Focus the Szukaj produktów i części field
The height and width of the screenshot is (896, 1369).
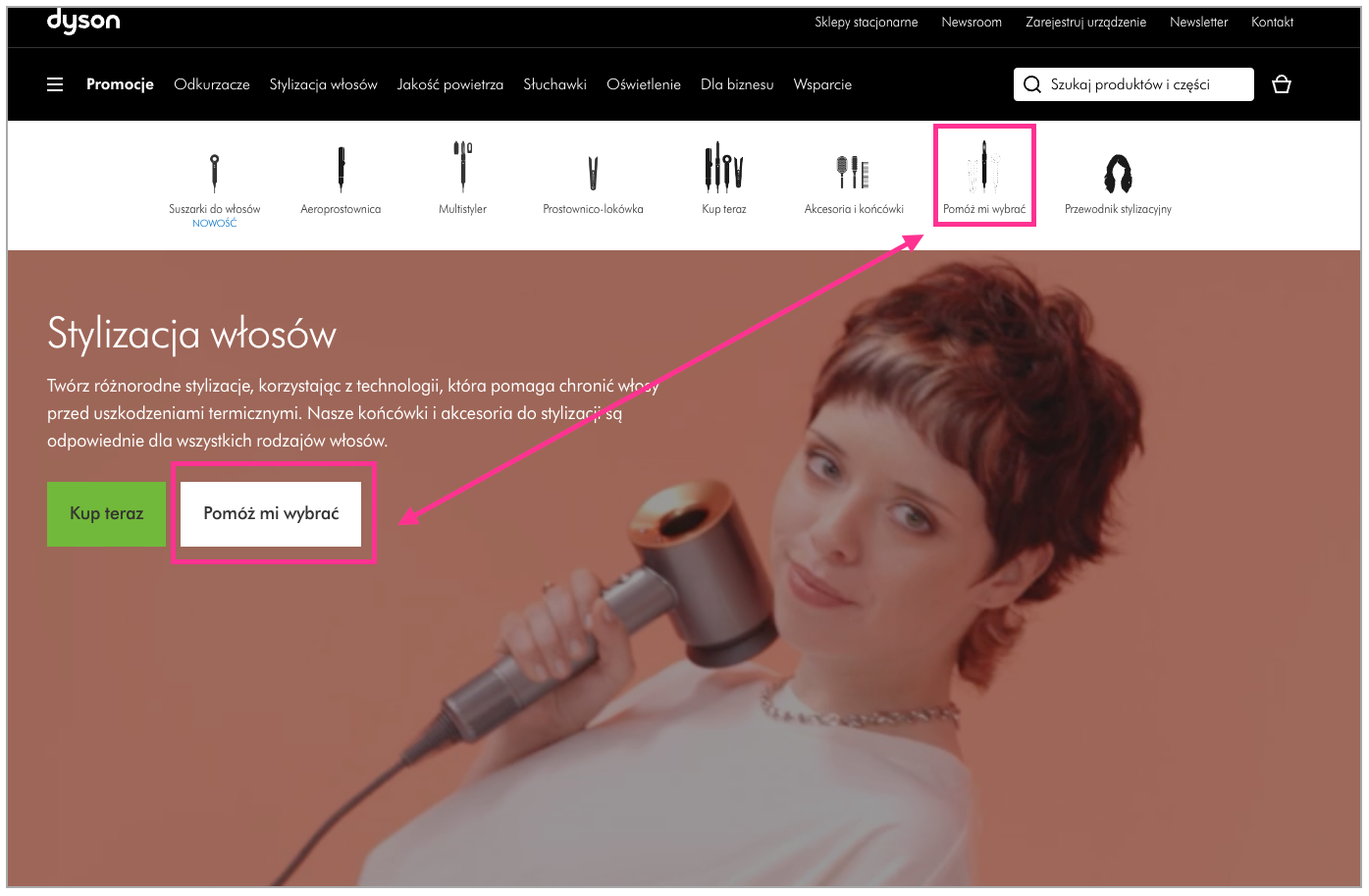tap(1133, 84)
